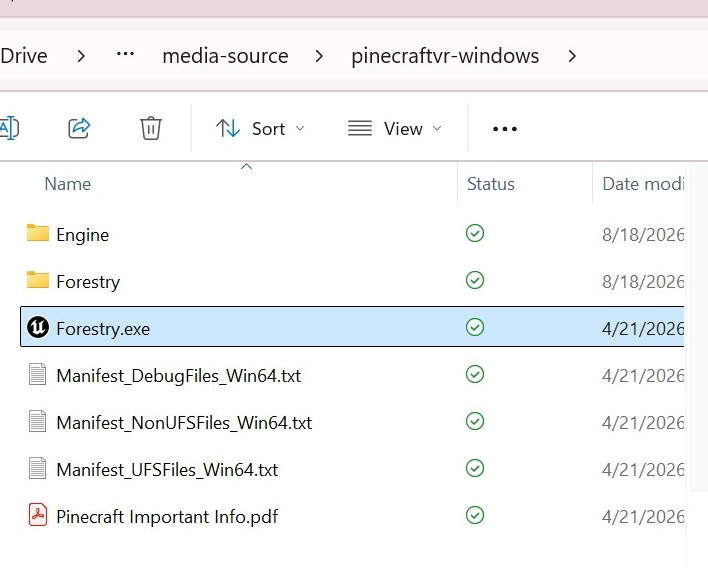Click the Forestry.exe file name
The image size is (708, 568).
pyautogui.click(x=103, y=329)
